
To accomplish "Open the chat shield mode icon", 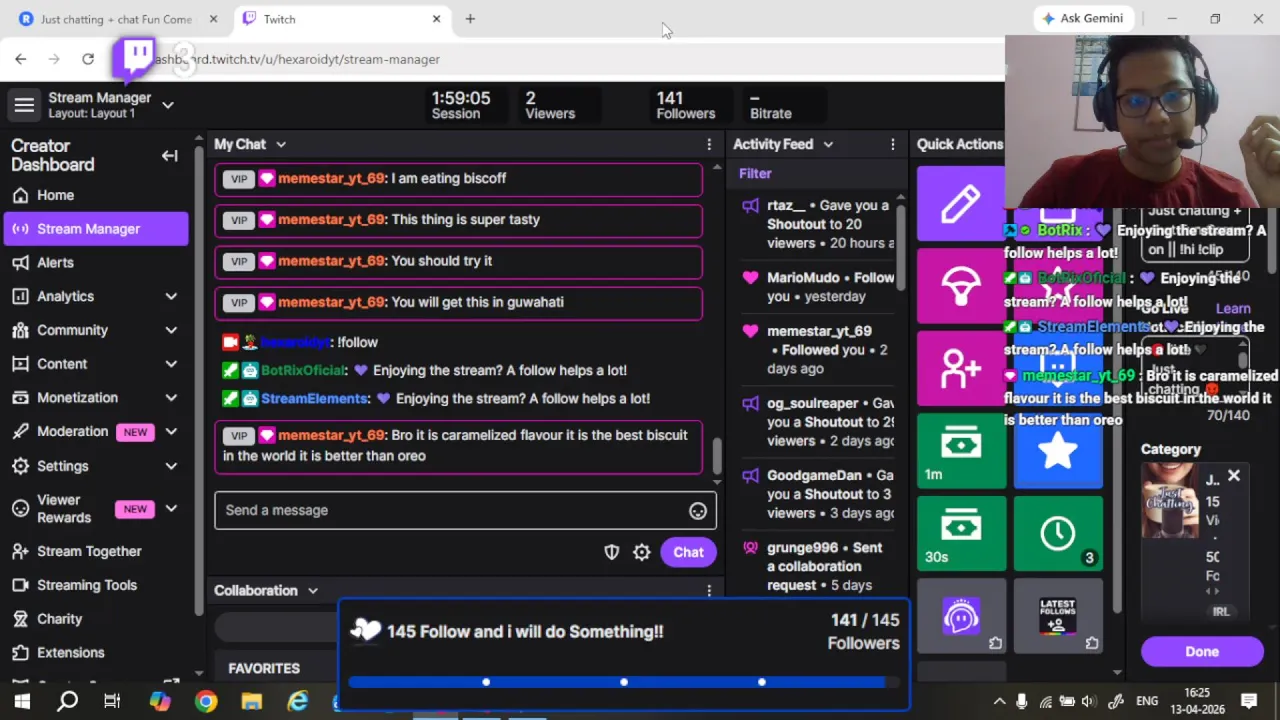I will pos(612,552).
